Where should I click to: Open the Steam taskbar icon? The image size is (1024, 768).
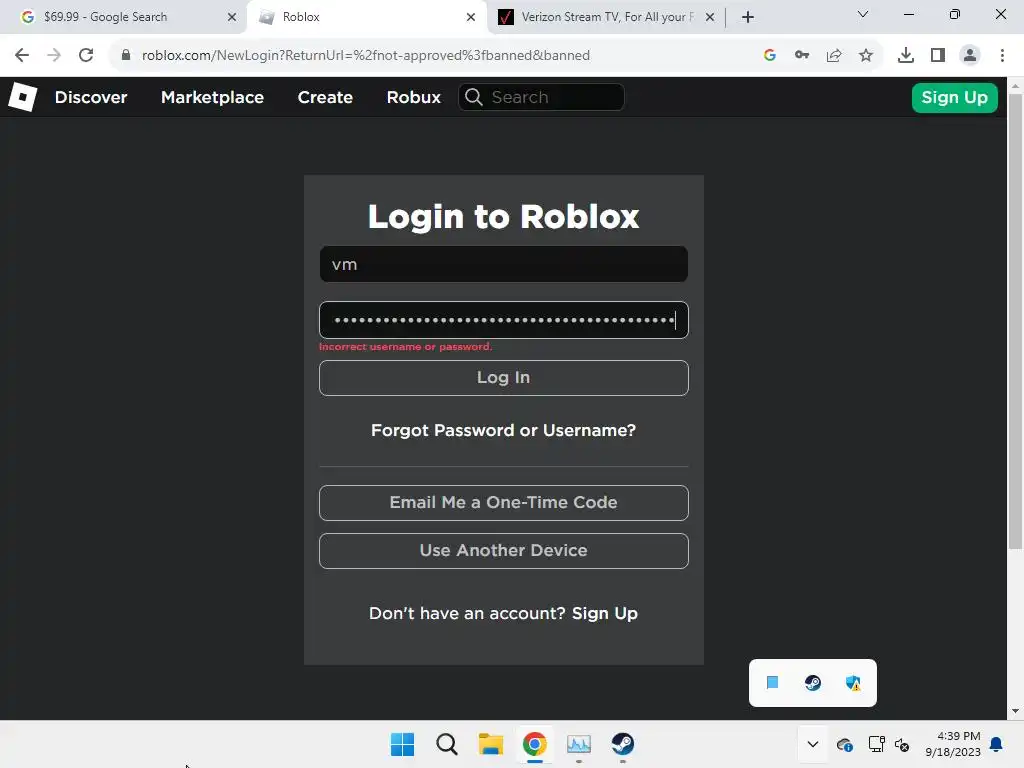pyautogui.click(x=622, y=744)
